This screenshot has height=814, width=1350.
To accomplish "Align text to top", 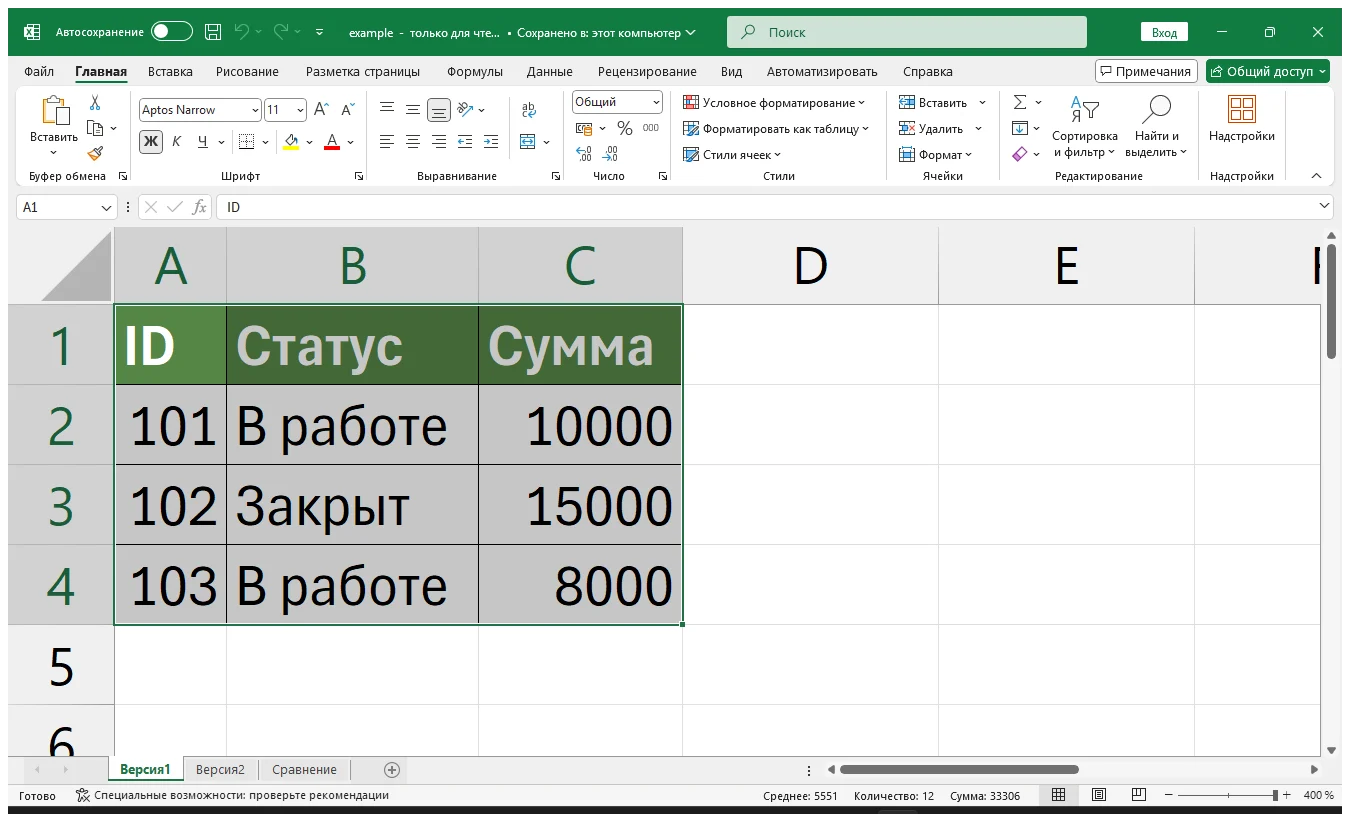I will coord(387,109).
